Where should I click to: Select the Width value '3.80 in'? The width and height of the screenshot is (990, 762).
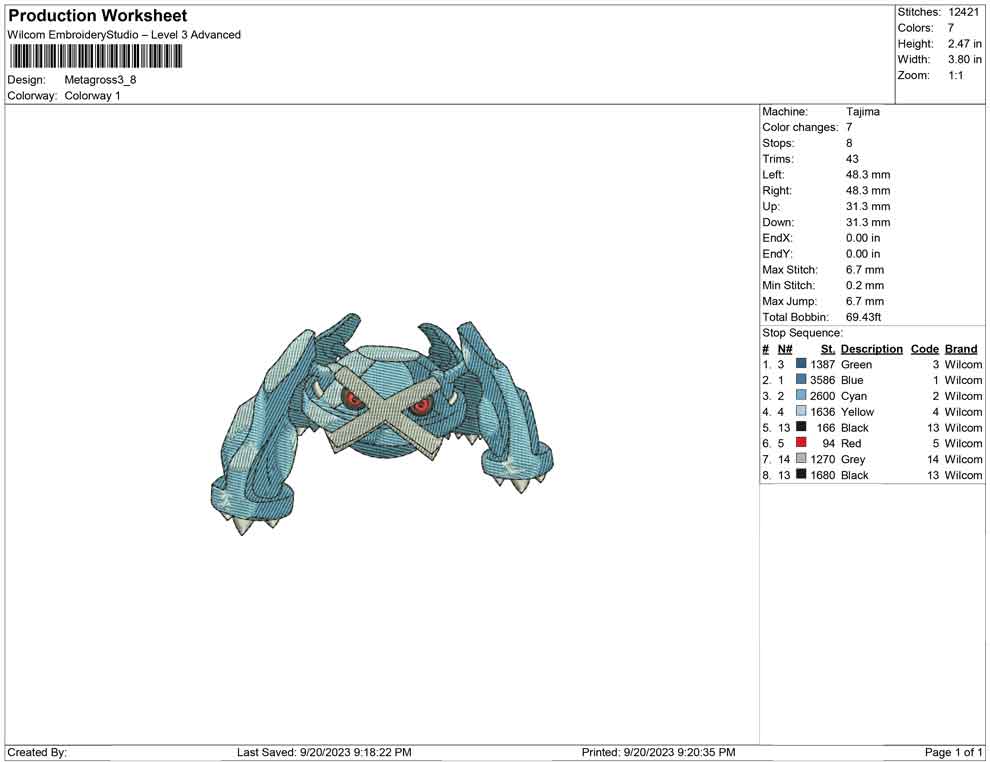pos(964,59)
